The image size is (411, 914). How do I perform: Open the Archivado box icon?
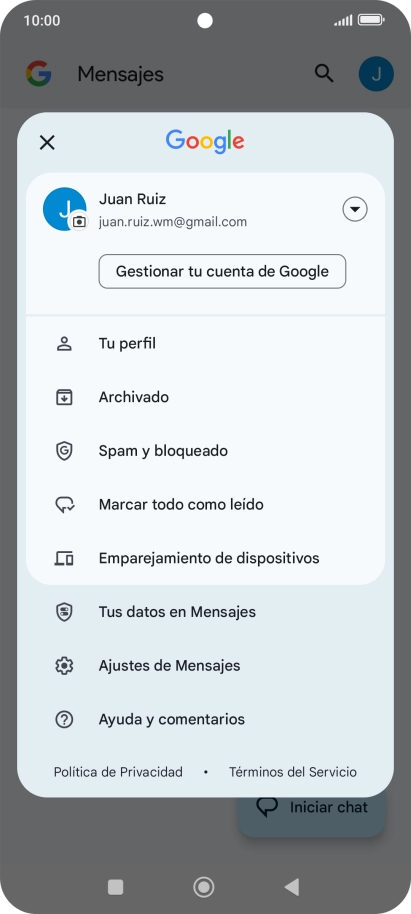[x=64, y=397]
